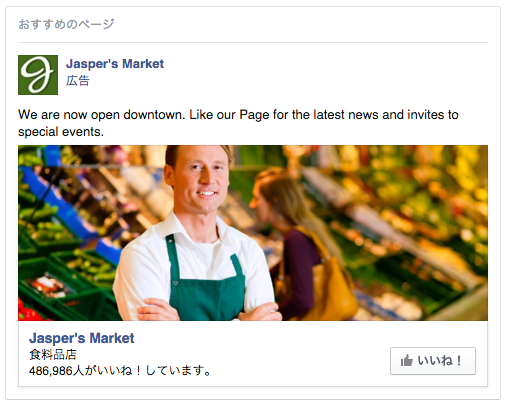Open the grocery store ad photo

point(253,233)
